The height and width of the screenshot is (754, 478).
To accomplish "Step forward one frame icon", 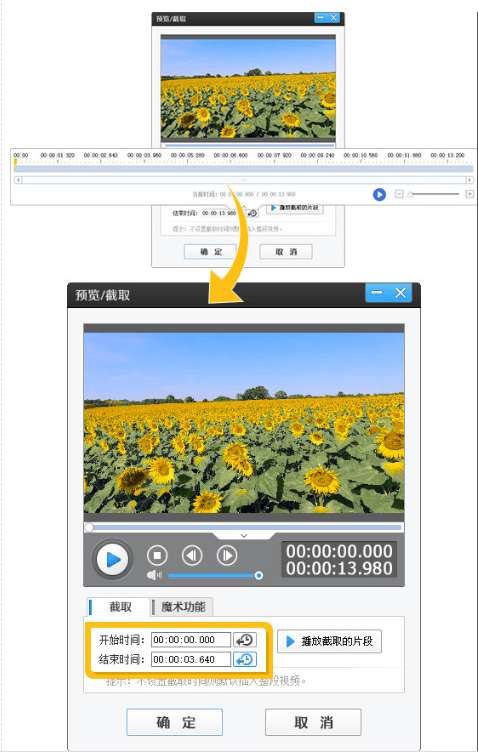I will point(227,555).
